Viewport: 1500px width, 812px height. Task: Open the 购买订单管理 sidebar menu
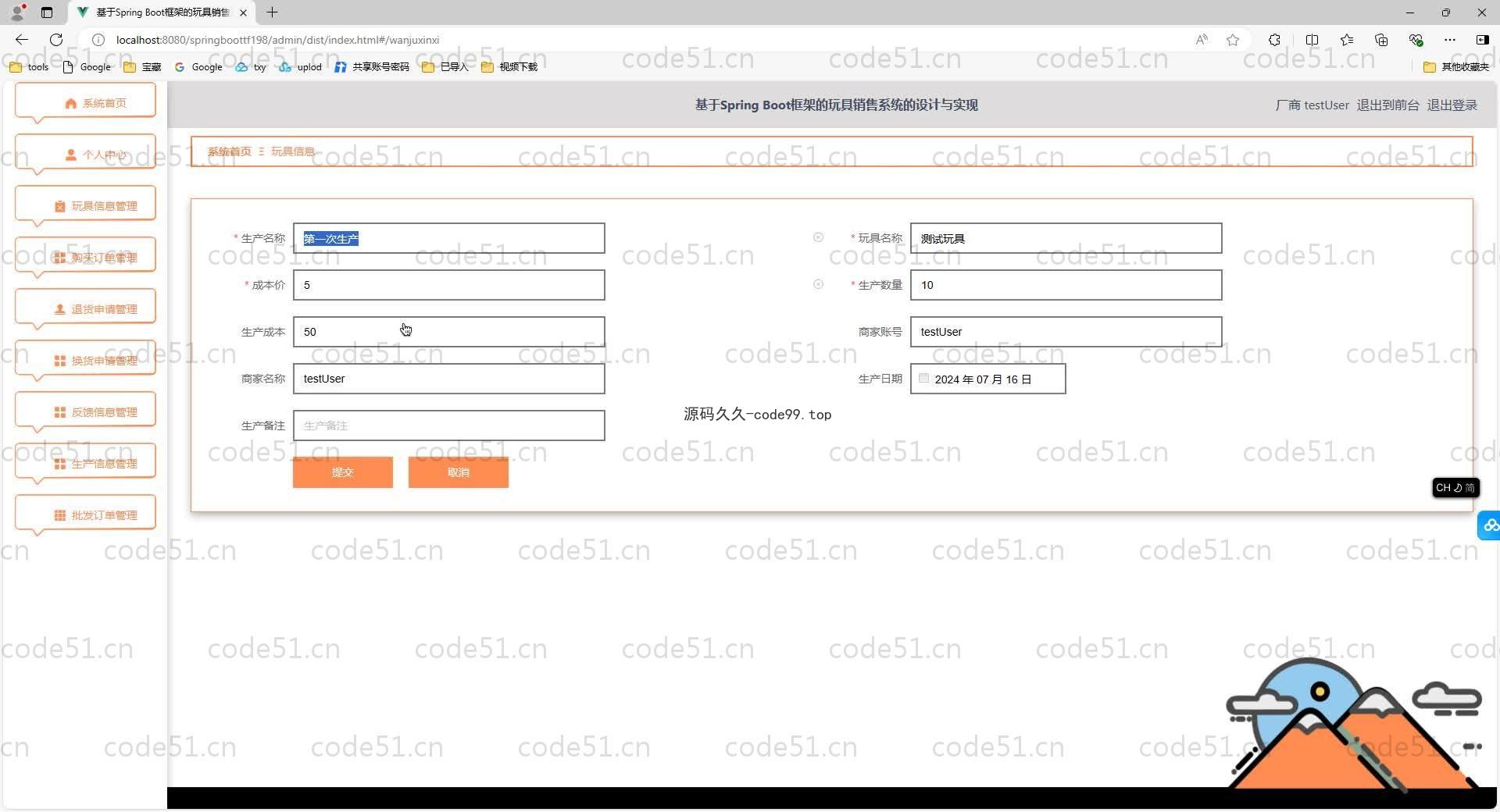85,257
